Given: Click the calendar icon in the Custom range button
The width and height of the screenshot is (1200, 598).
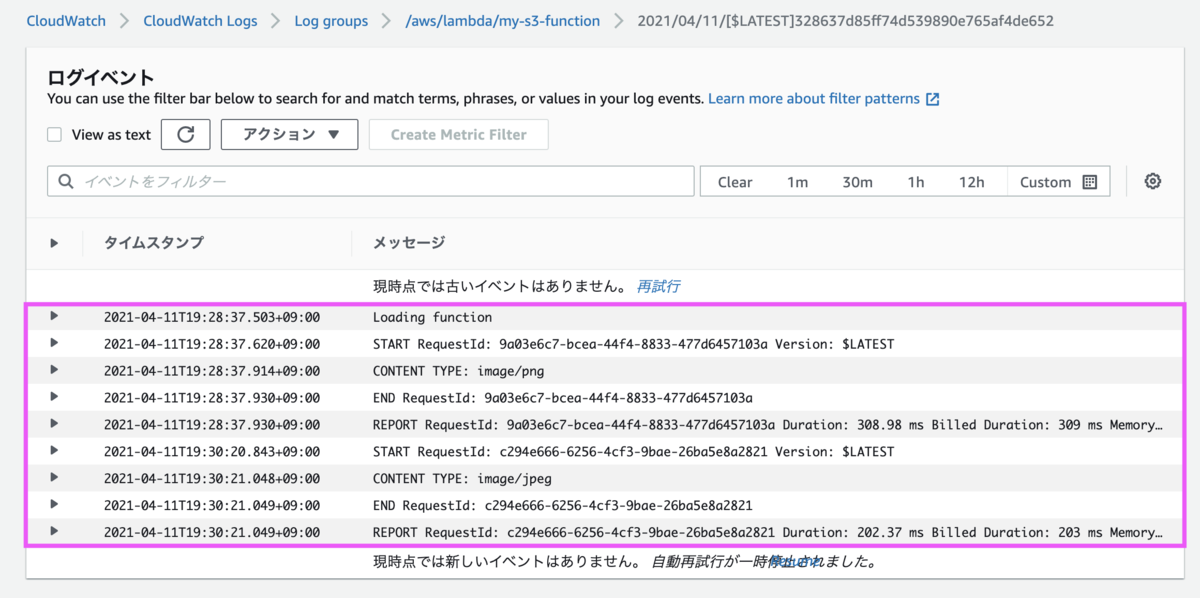Looking at the screenshot, I should [x=1090, y=182].
